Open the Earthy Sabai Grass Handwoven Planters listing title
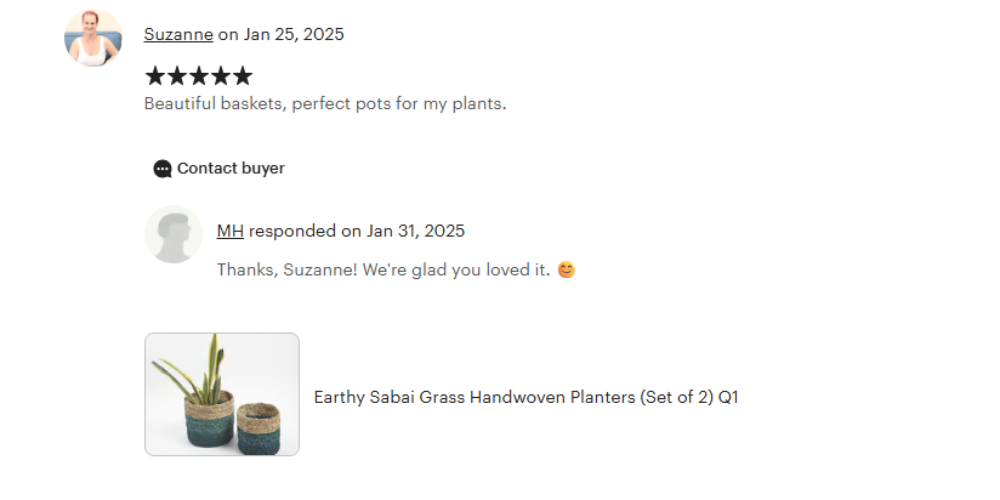Screen dimensions: 1000x500 coord(526,397)
